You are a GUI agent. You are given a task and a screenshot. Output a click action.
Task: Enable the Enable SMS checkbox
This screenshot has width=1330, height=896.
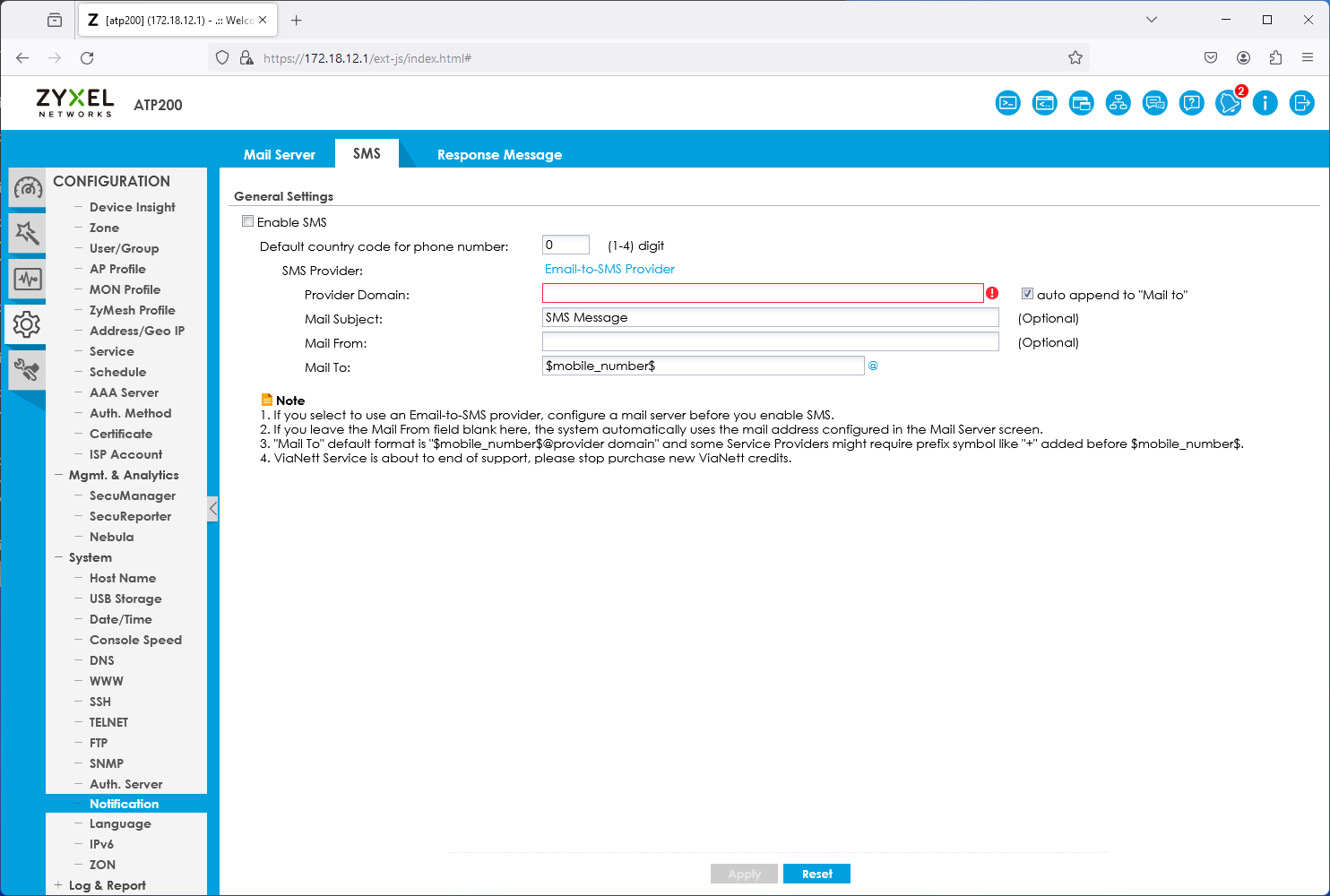pos(248,221)
